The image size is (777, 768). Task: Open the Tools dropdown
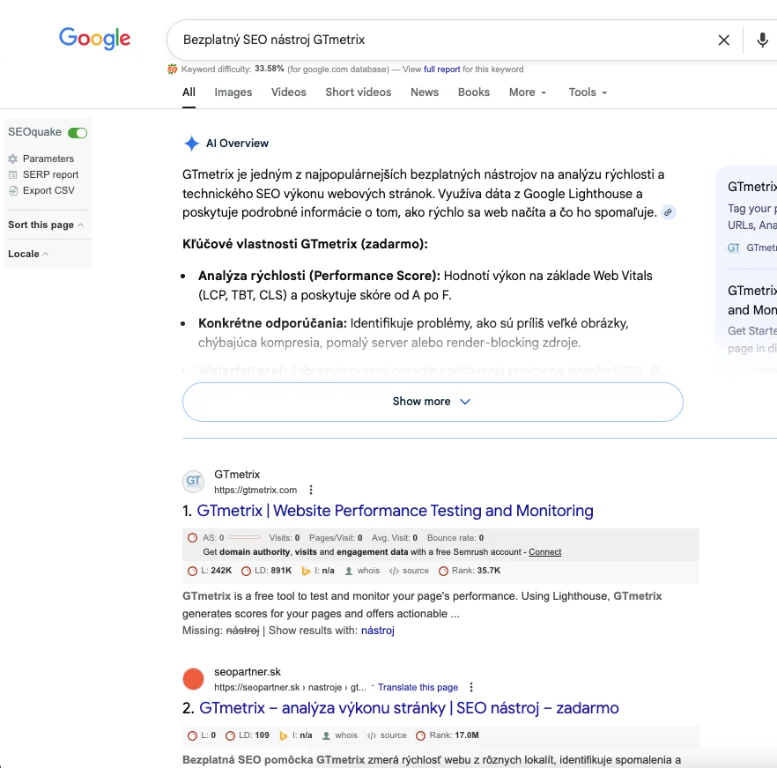588,92
